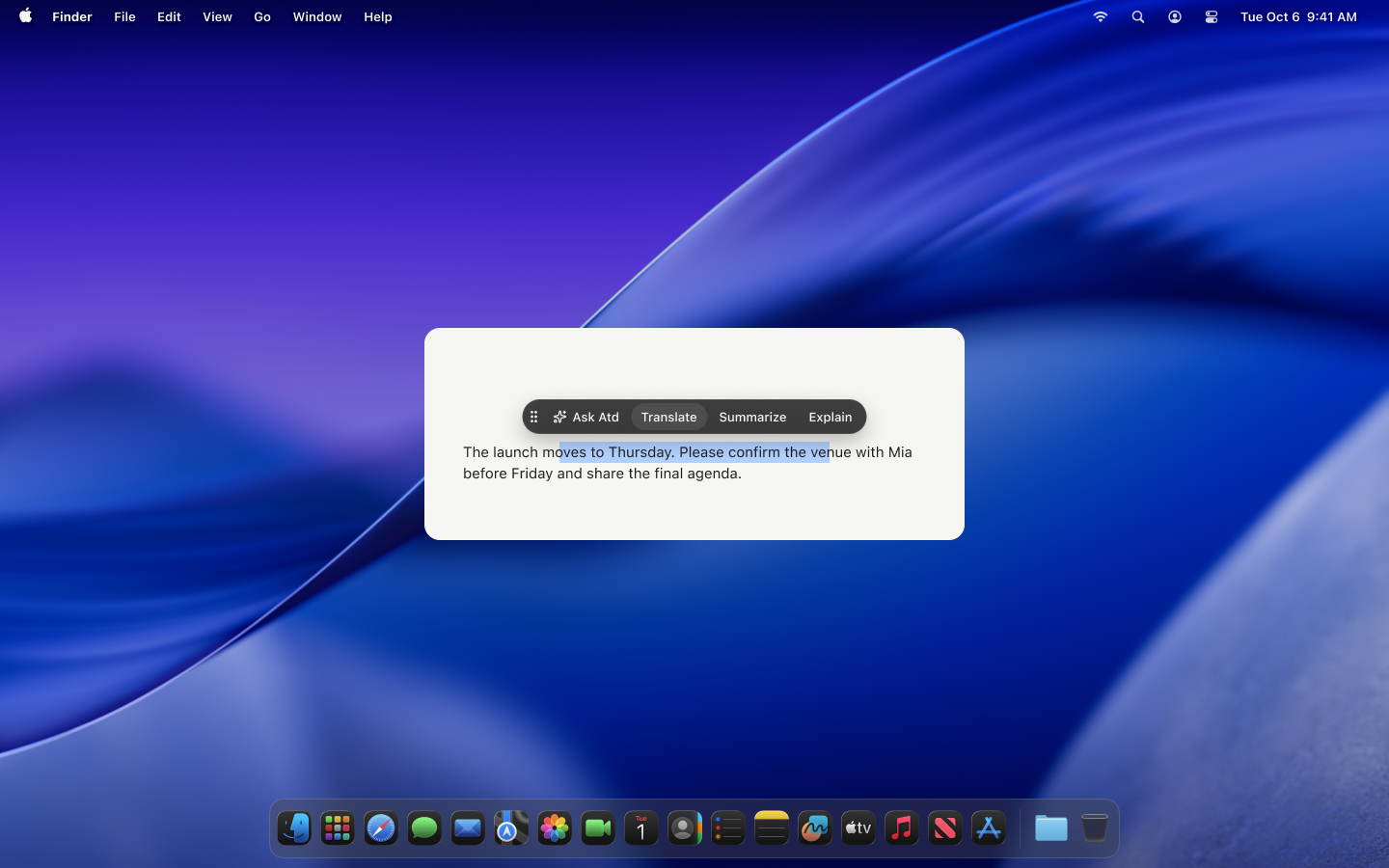The width and height of the screenshot is (1389, 868).
Task: Select Summarize for the highlighted text
Action: pyautogui.click(x=752, y=417)
